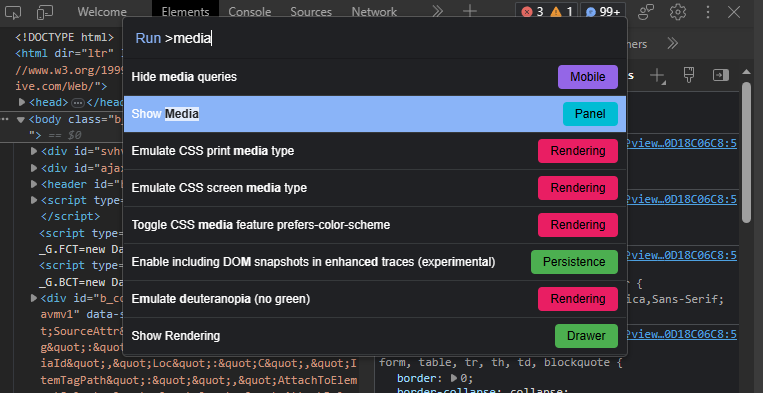Add a new tool with plus icon

pyautogui.click(x=470, y=12)
